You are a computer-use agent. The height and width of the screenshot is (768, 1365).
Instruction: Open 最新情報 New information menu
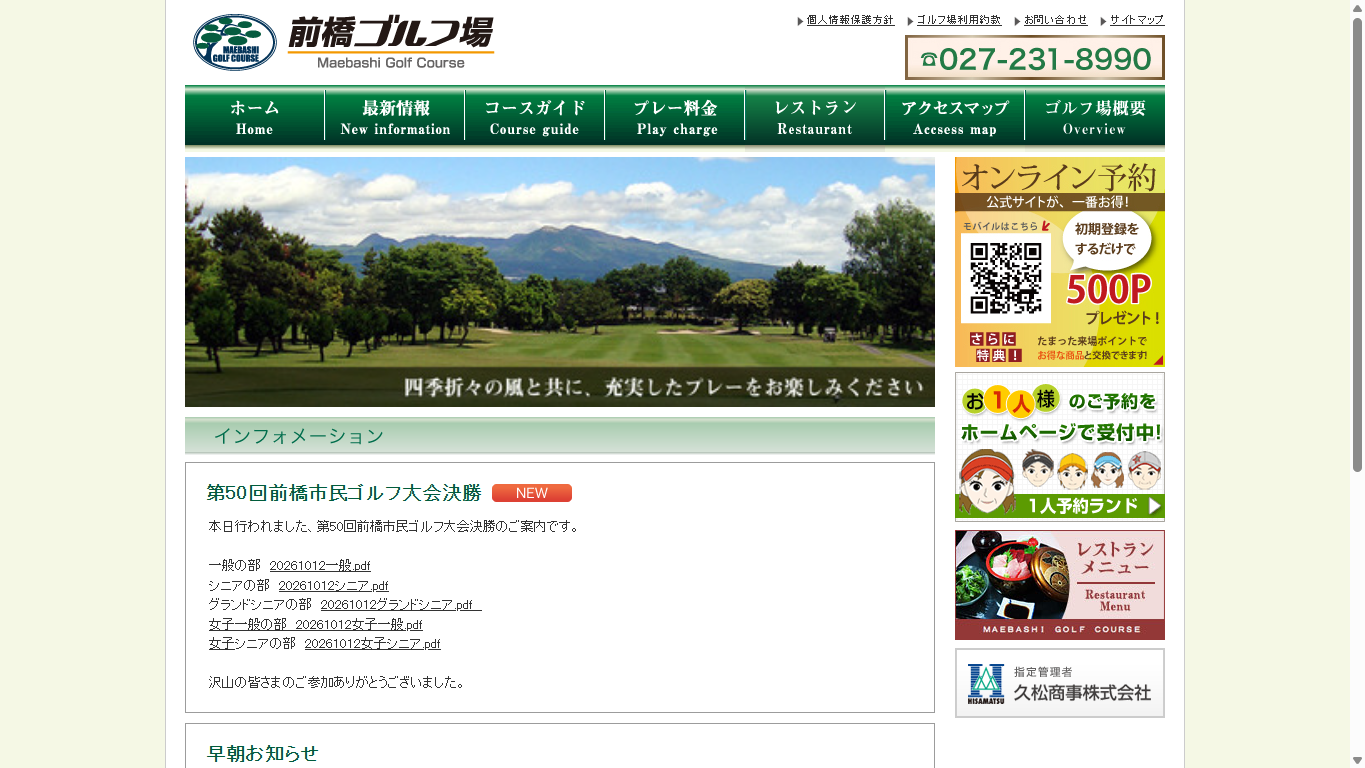click(x=395, y=116)
